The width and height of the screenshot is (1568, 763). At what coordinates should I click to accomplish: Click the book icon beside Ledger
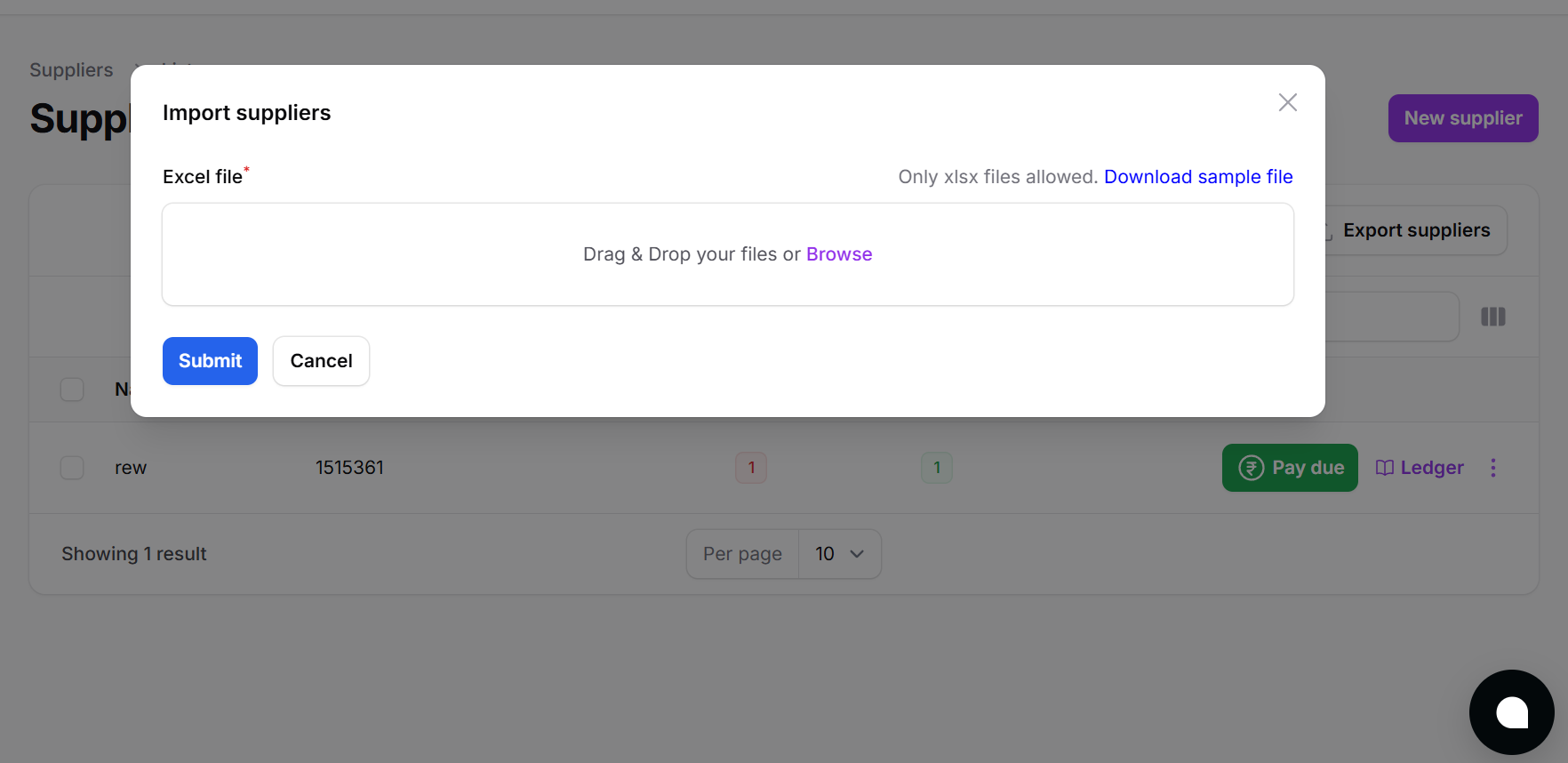(1384, 468)
